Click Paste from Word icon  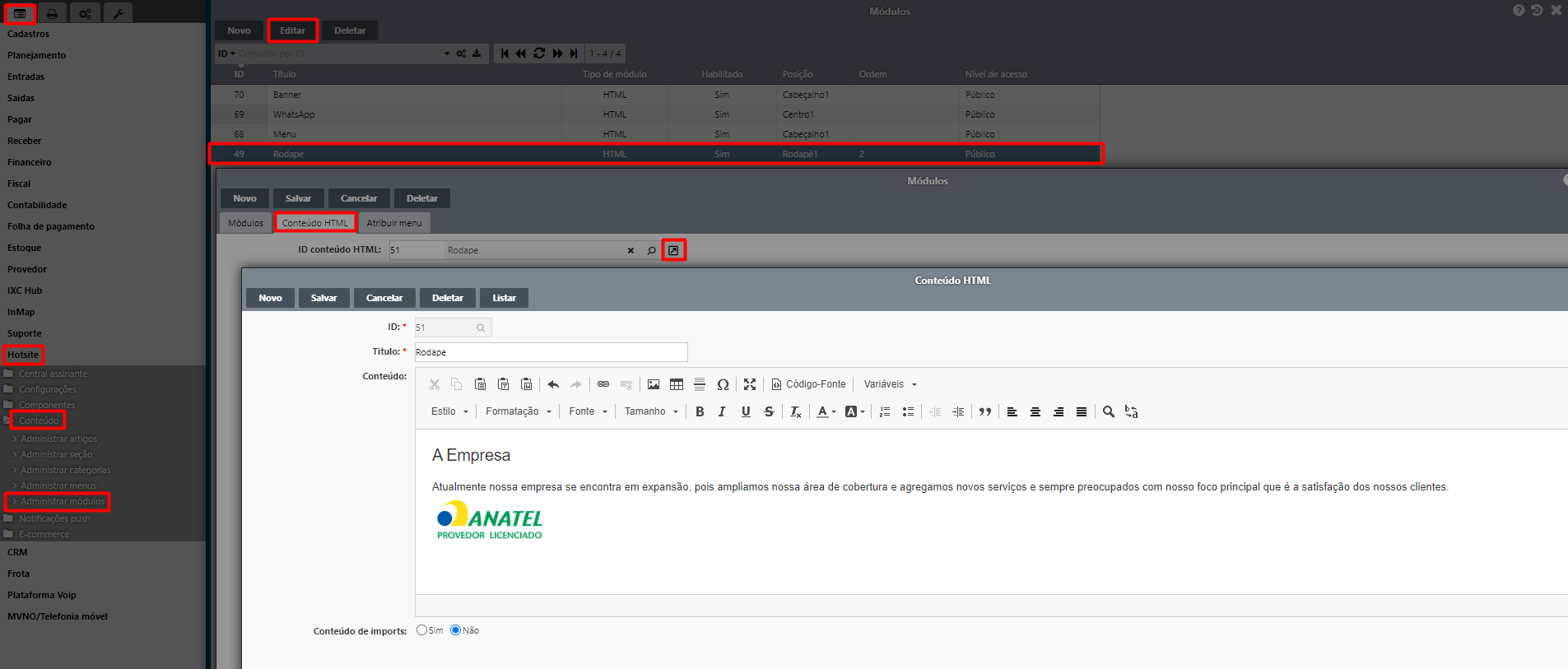527,384
